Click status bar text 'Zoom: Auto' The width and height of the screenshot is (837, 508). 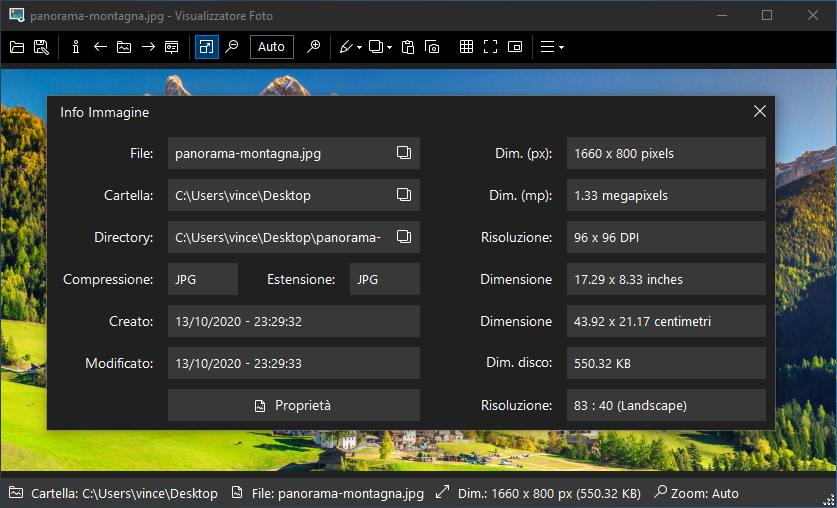tap(705, 494)
